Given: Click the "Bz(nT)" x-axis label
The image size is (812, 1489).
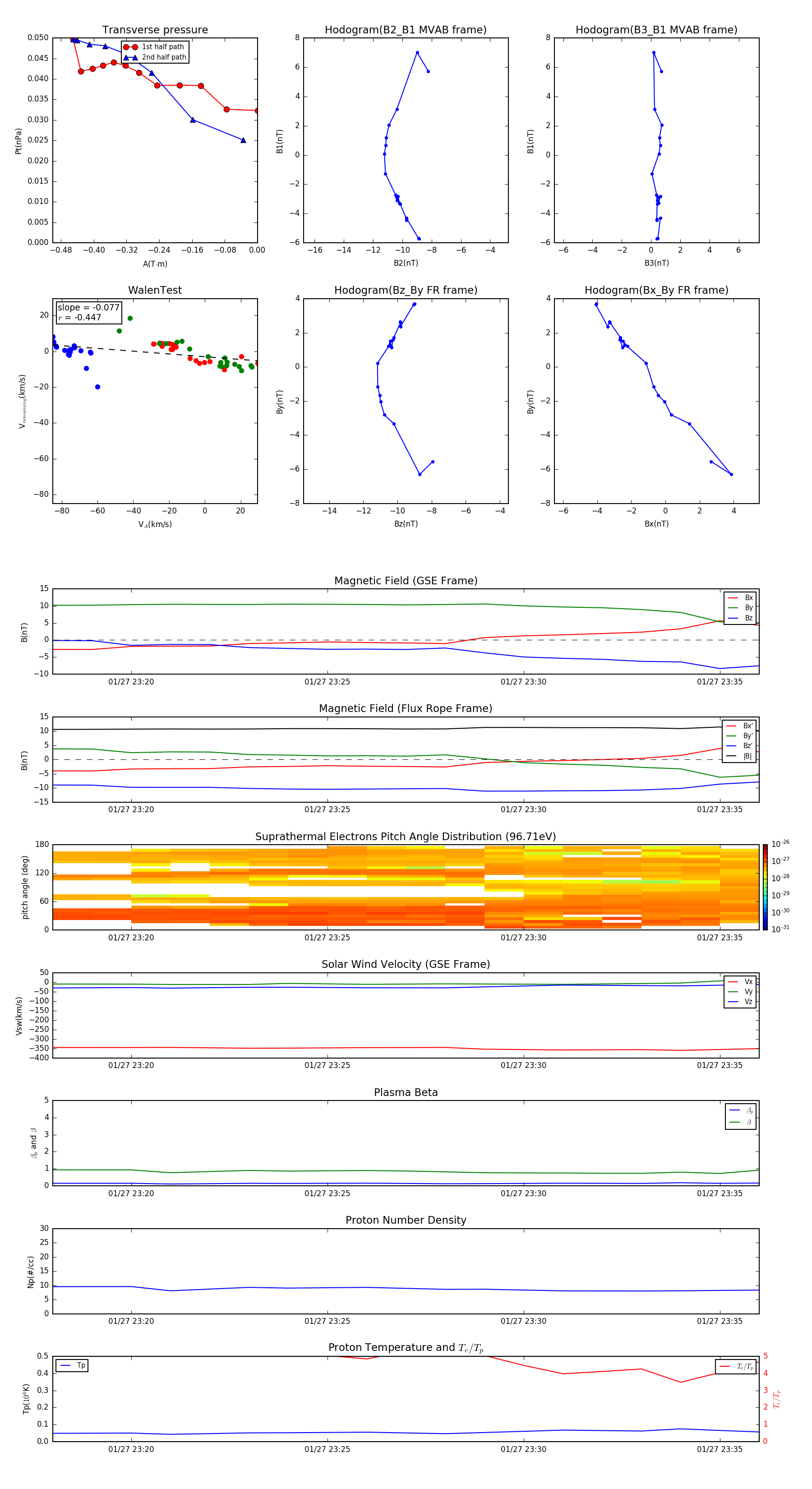Looking at the screenshot, I should click(x=406, y=524).
